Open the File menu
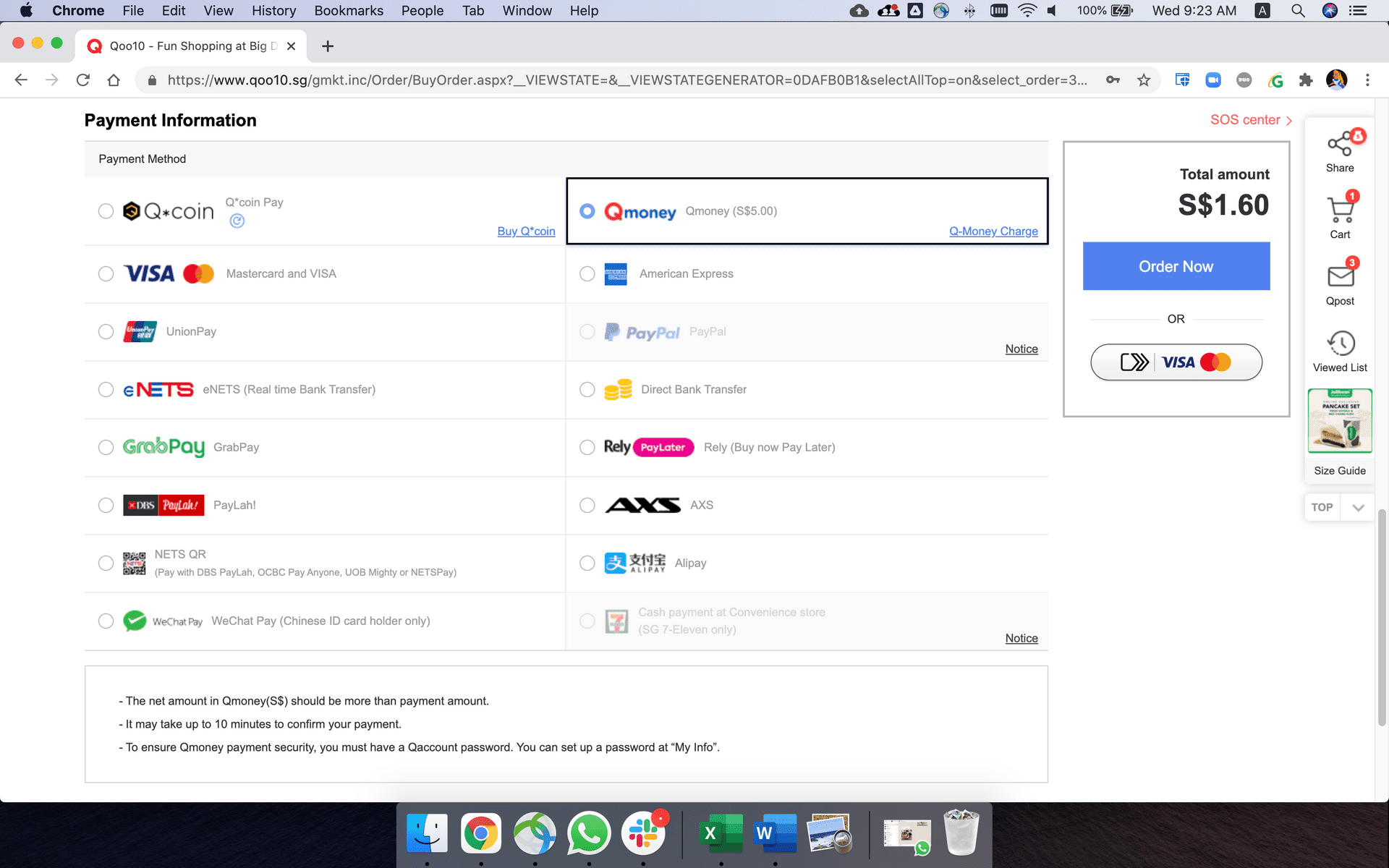 [x=133, y=11]
